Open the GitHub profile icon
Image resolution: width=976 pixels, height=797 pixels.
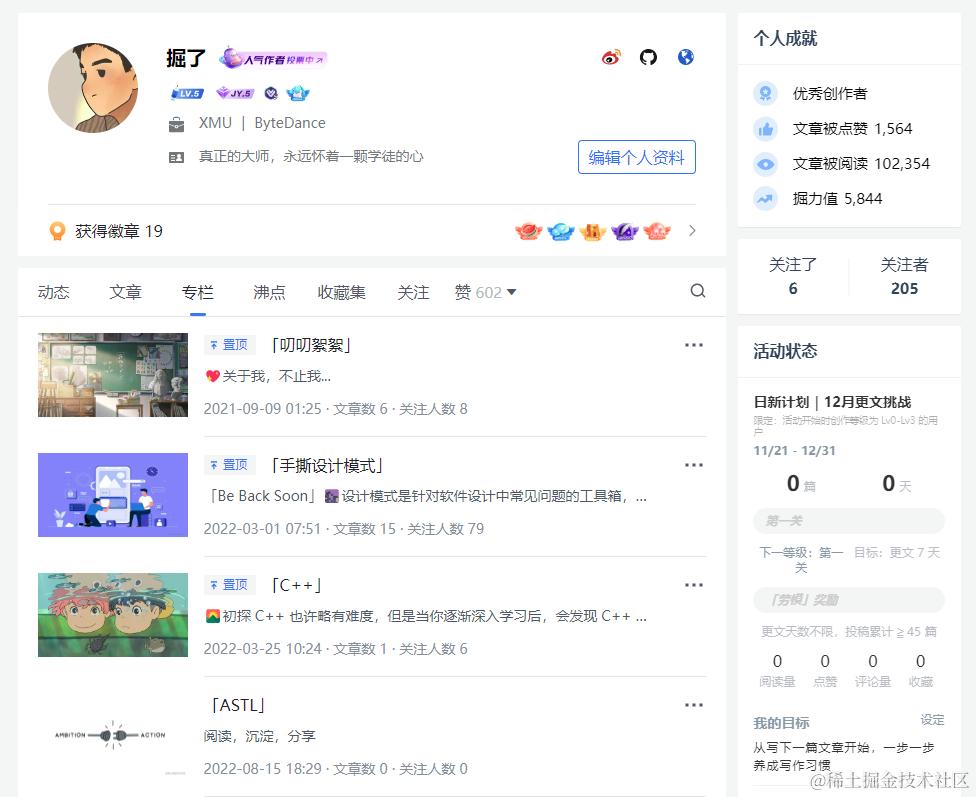click(649, 57)
